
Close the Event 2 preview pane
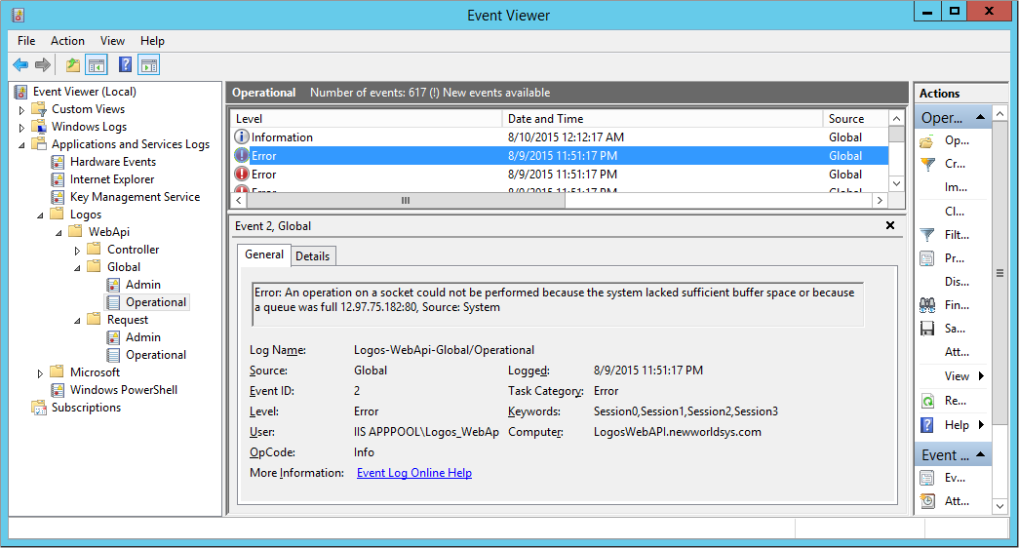890,226
